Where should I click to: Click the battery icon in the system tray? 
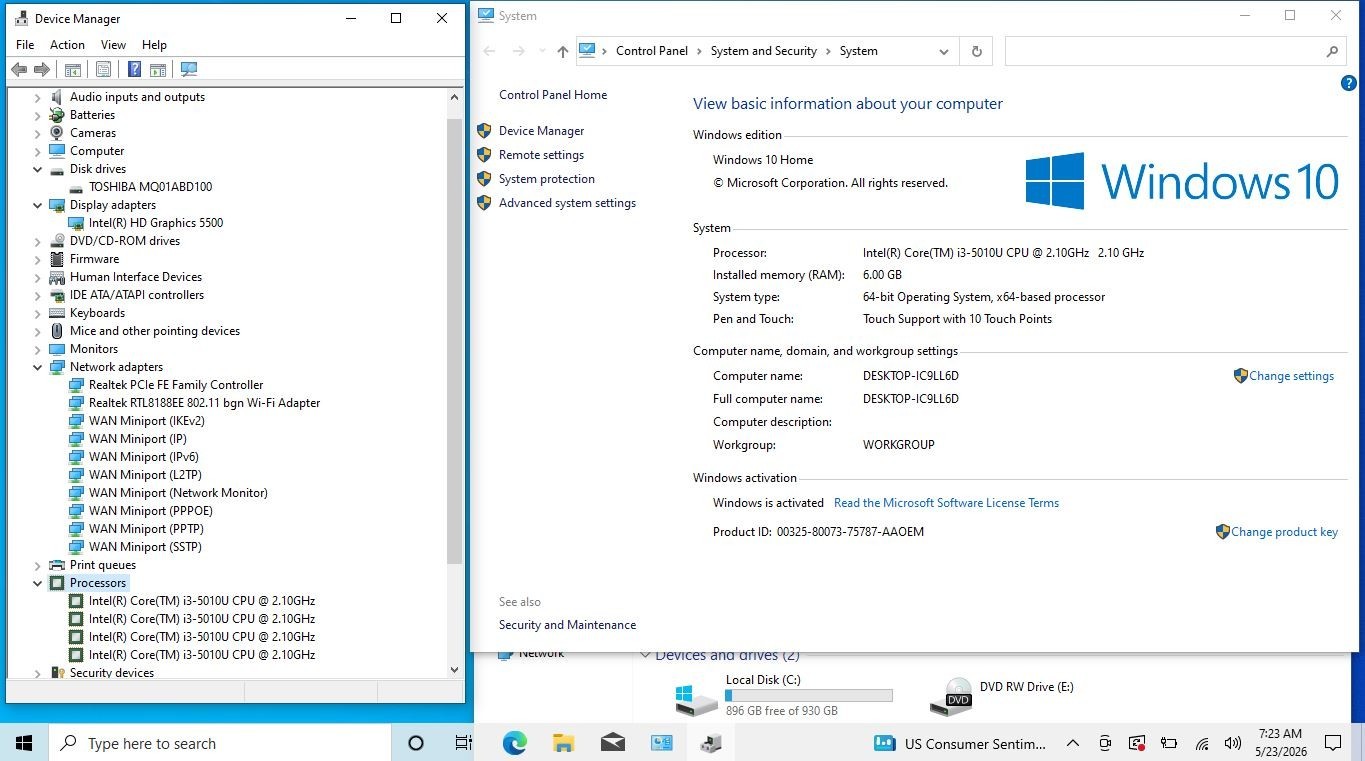[1169, 743]
